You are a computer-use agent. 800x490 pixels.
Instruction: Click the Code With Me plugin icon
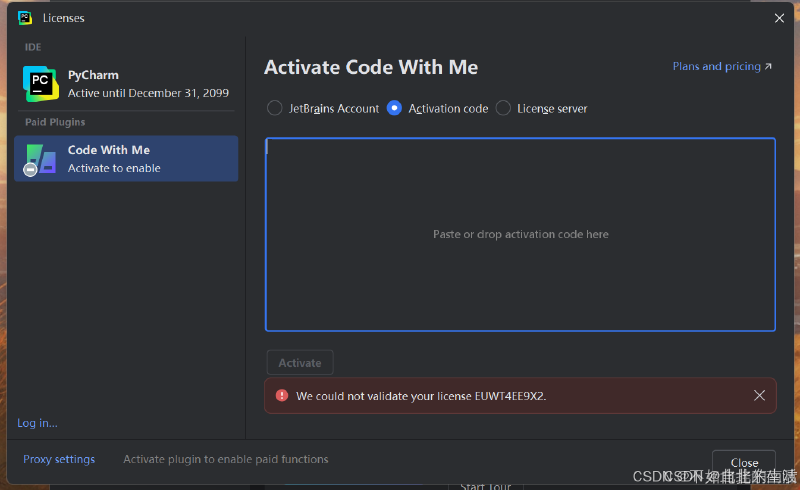pos(40,159)
